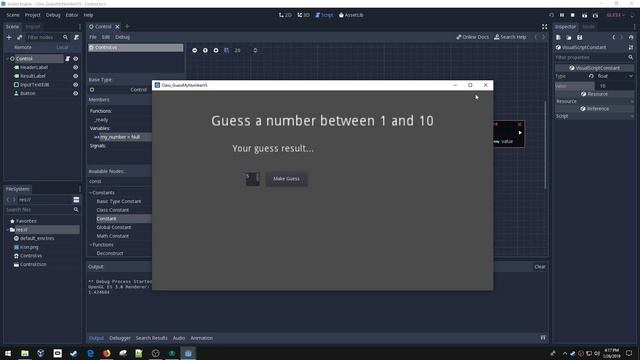Play custom scene icon
Screen dimensions: 640x360
point(596,15)
